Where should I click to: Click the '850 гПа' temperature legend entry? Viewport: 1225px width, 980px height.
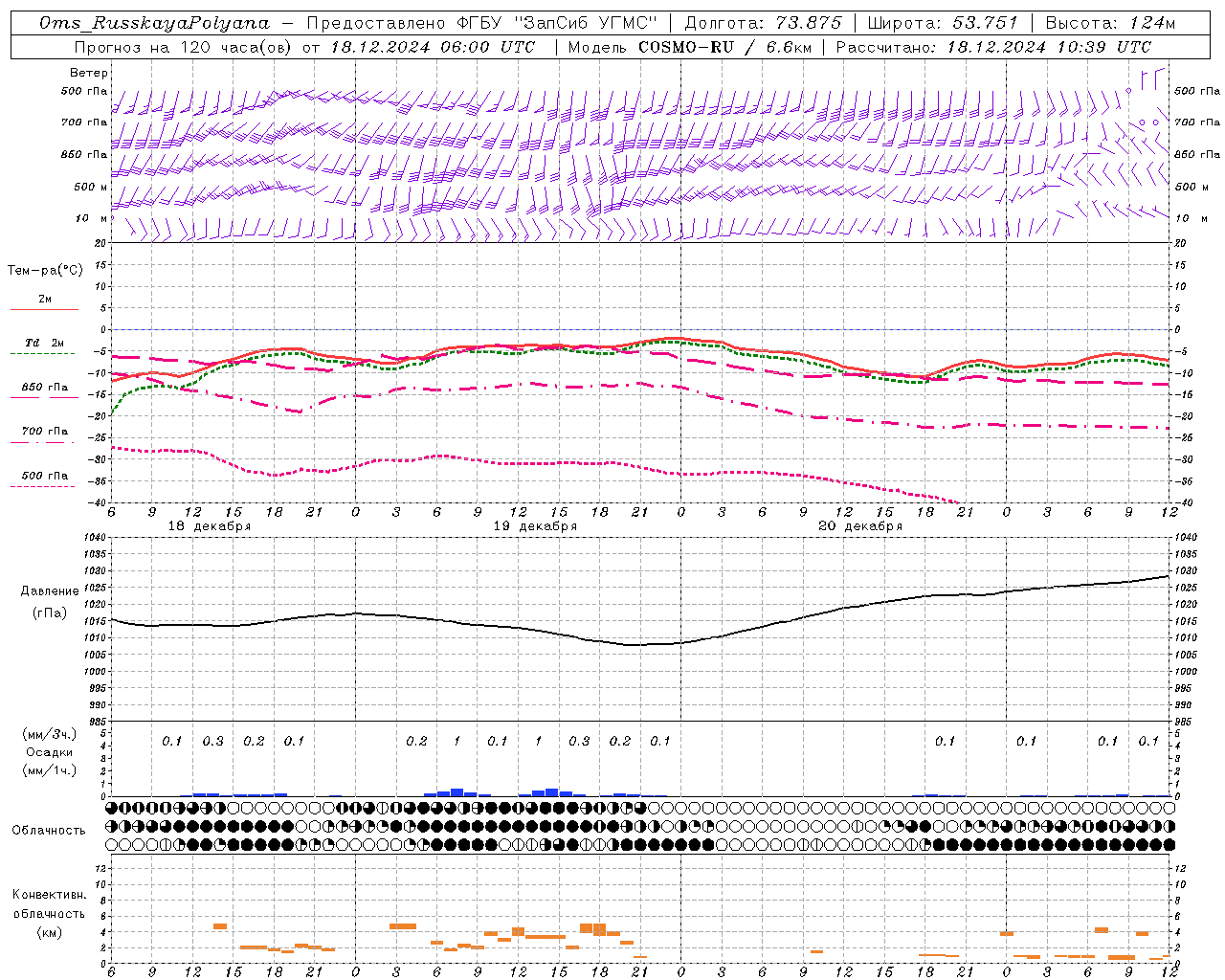pyautogui.click(x=45, y=388)
